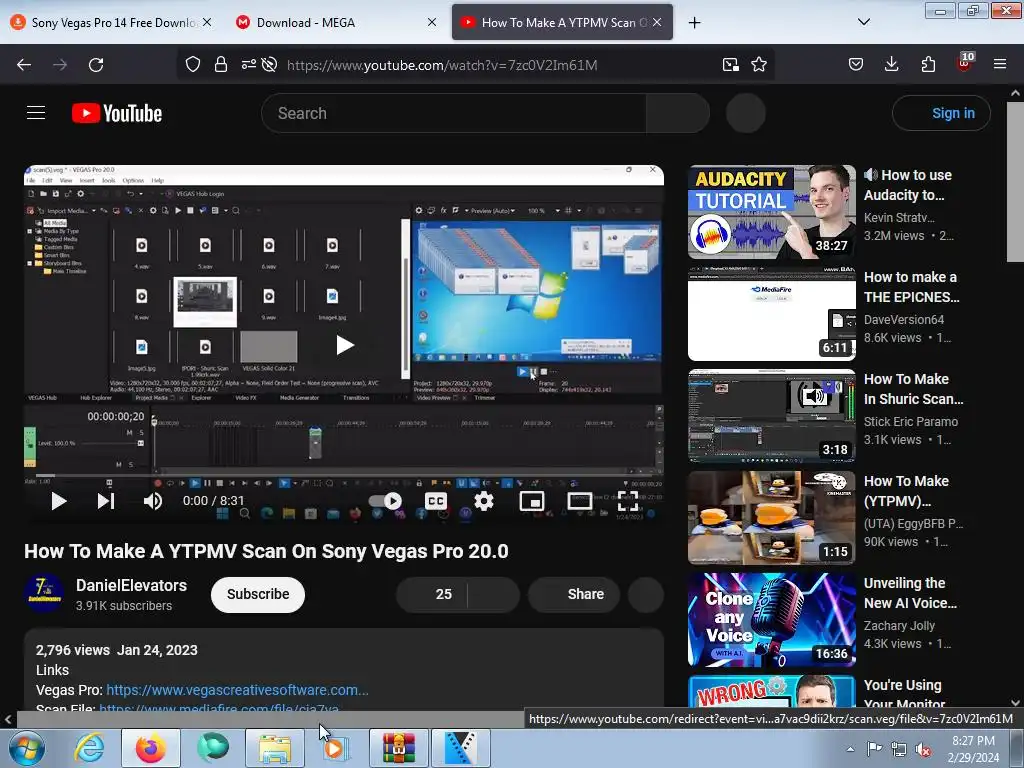Screen dimensions: 1024x768
Task: Like the video showing 25 likes
Action: click(432, 594)
